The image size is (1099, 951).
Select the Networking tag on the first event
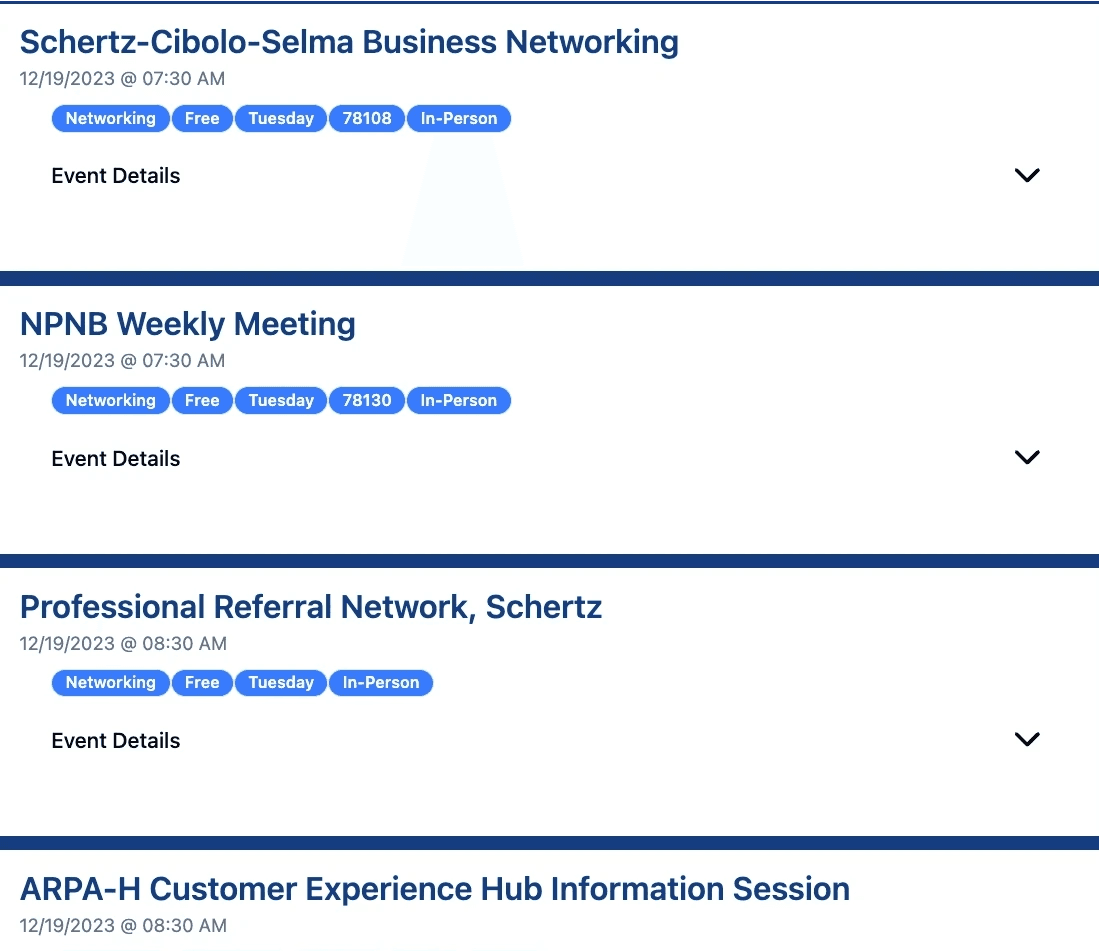110,118
